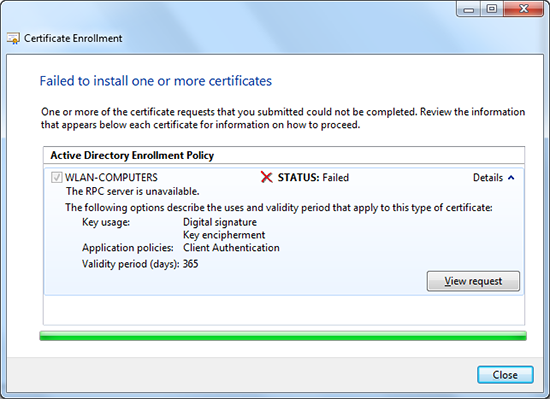Screen dimensions: 550x399
Task: Click the Active Directory Enrollment Policy header
Action: [x=132, y=155]
